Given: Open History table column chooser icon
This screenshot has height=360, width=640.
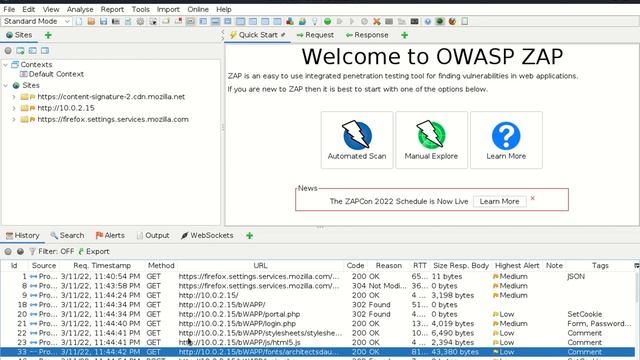Looking at the screenshot, I should tap(636, 265).
